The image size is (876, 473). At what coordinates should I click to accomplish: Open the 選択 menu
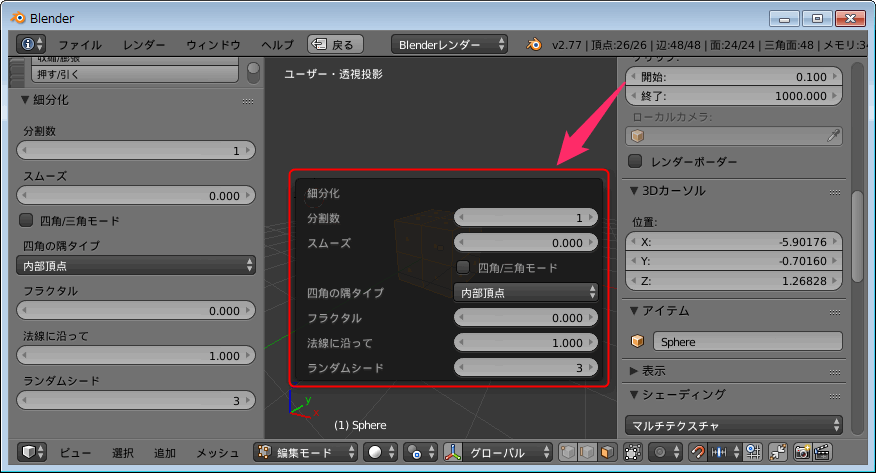click(x=123, y=453)
